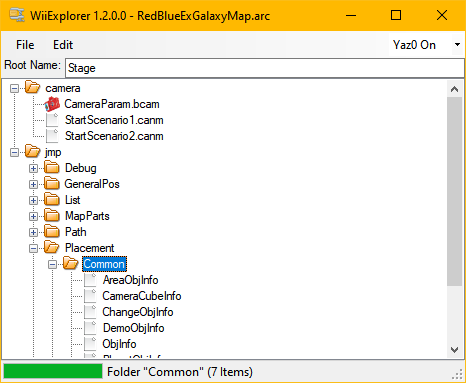Minimize the WiiExplorer window
The width and height of the screenshot is (466, 383).
pos(351,15)
